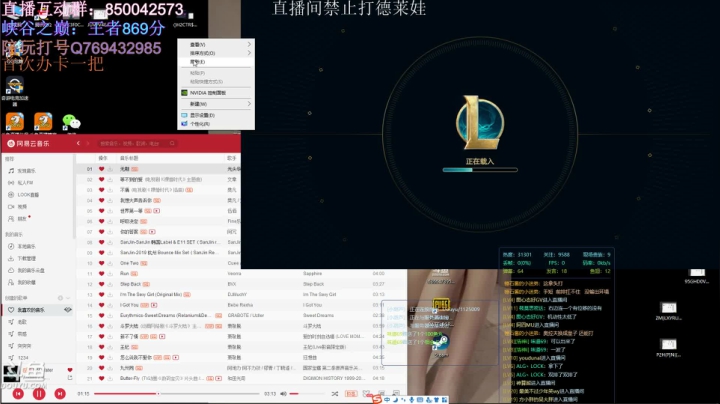Open 我的收藏 in the music sidebar
The width and height of the screenshot is (720, 404).
(26, 282)
